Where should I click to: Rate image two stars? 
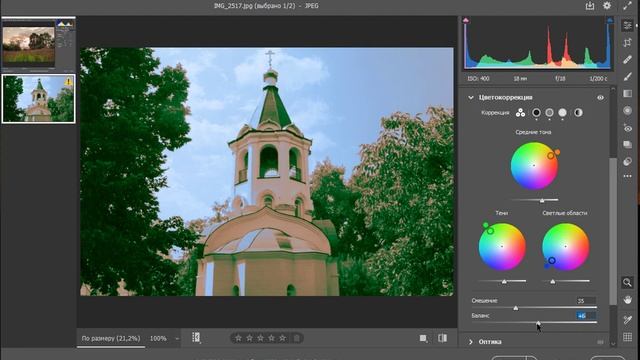249,338
